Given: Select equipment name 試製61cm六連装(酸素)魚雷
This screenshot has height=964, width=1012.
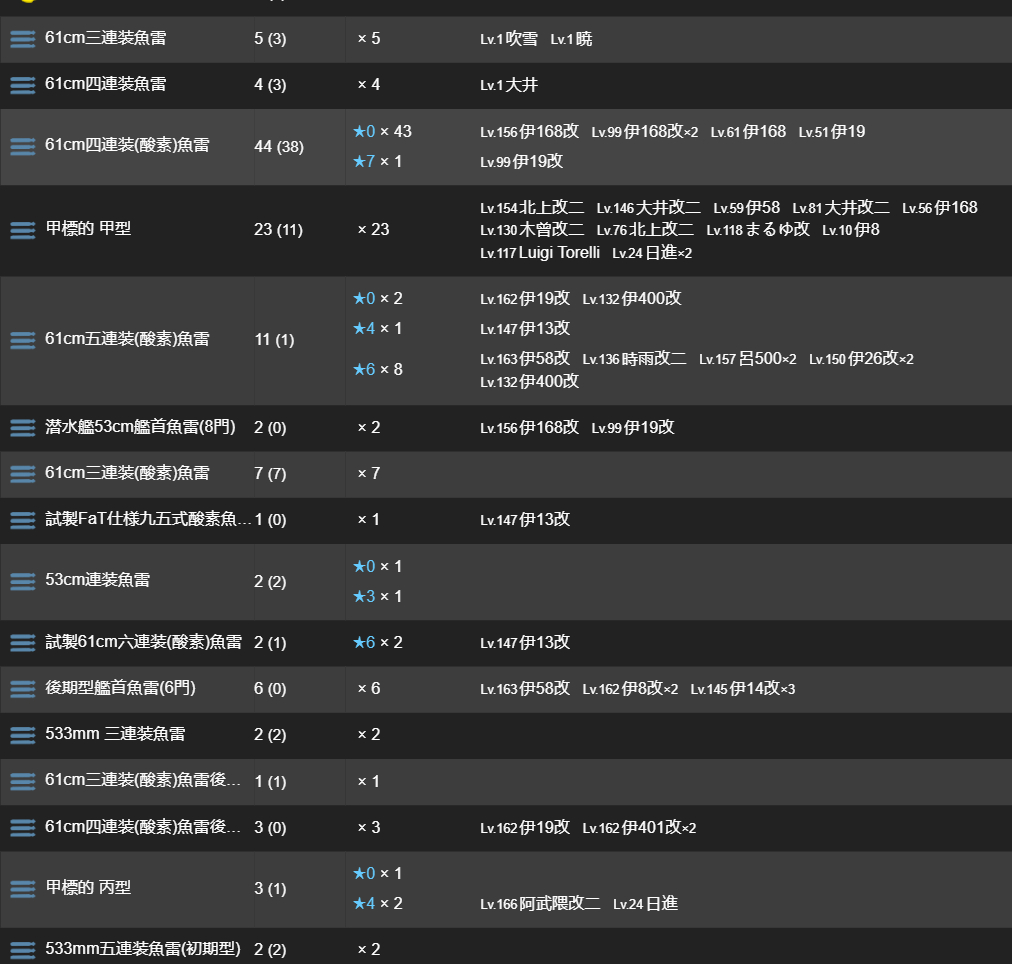Looking at the screenshot, I should 143,641.
